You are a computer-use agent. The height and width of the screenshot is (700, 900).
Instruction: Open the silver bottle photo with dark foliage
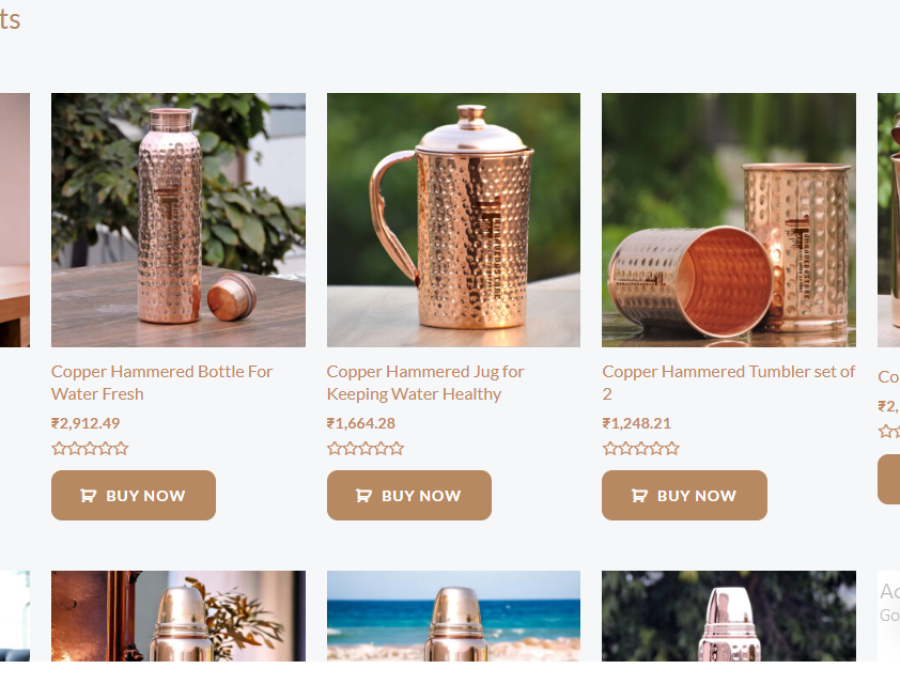coord(729,616)
